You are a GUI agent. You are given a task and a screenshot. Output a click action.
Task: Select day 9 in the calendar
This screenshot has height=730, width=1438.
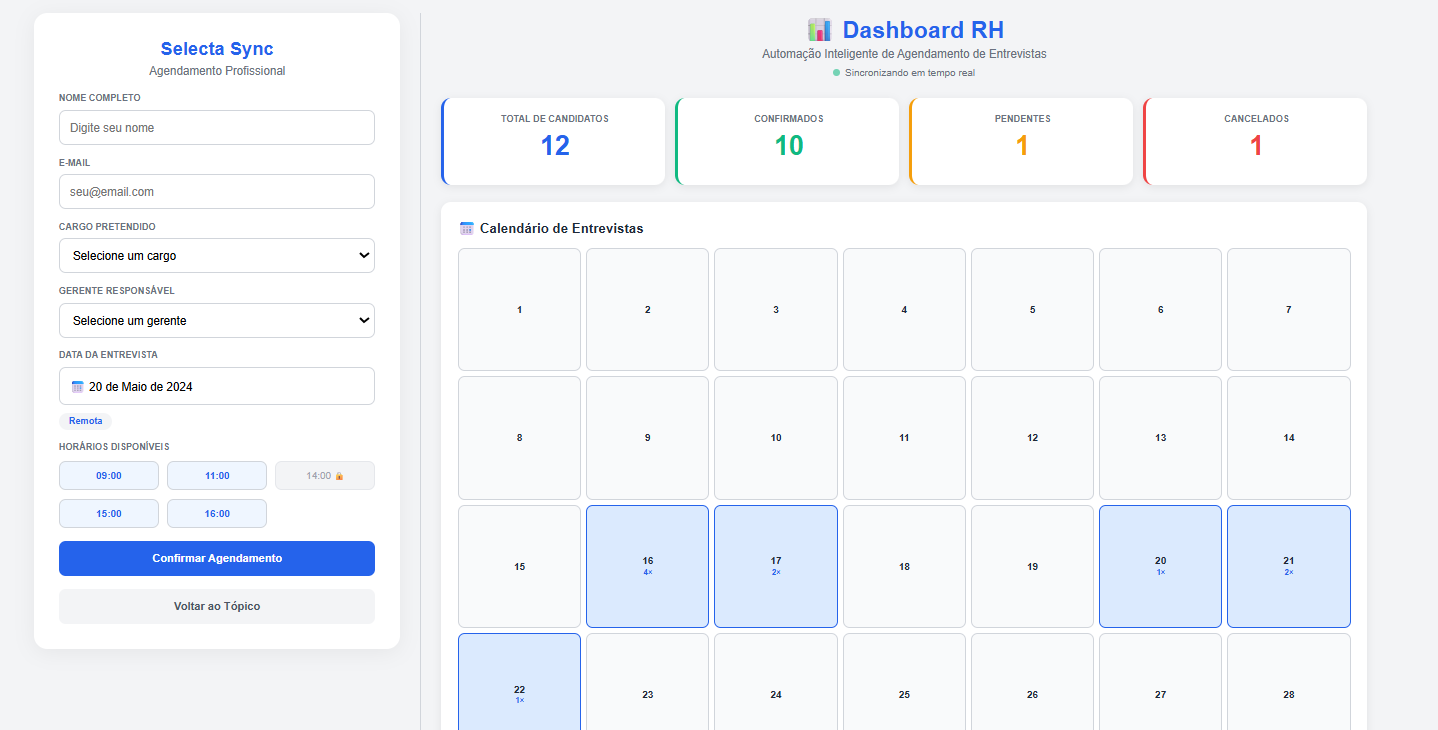647,438
